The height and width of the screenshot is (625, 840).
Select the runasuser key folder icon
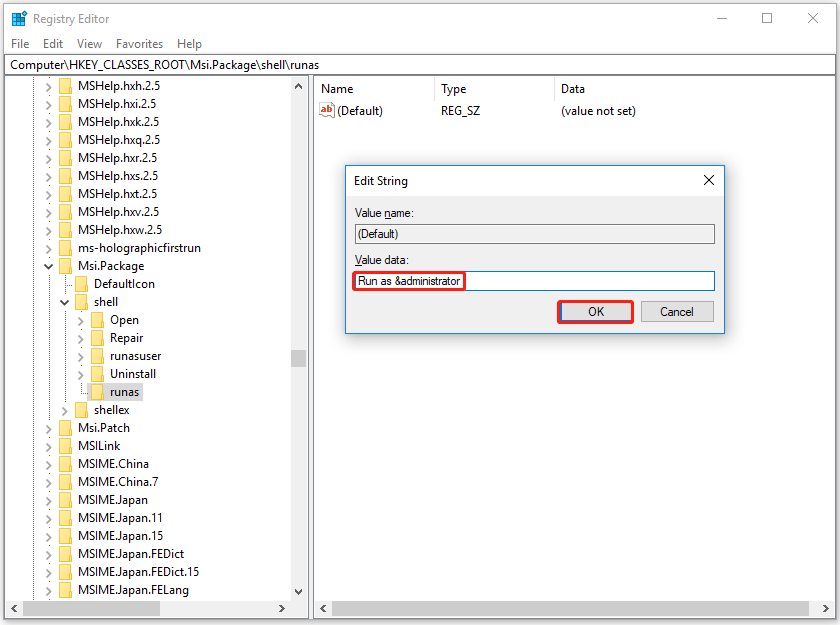pos(98,355)
